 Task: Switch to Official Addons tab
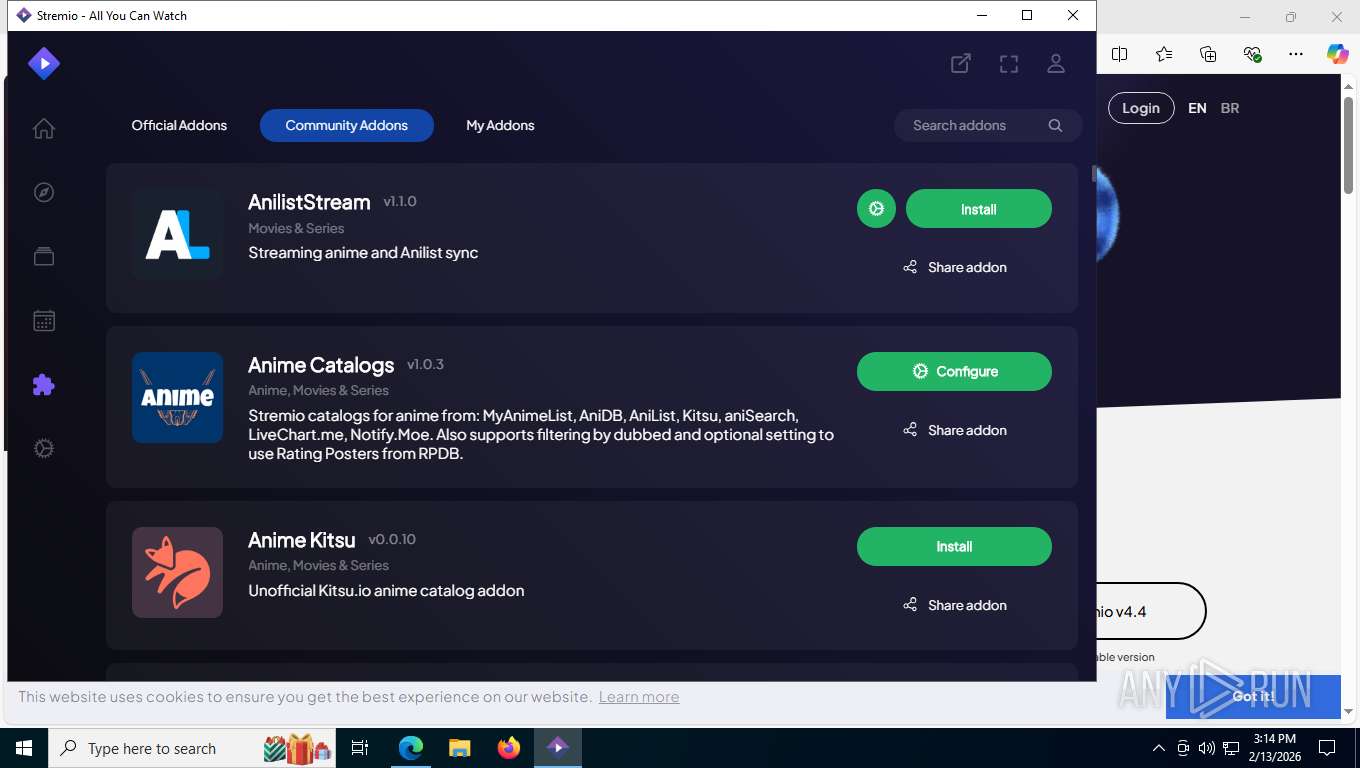179,125
